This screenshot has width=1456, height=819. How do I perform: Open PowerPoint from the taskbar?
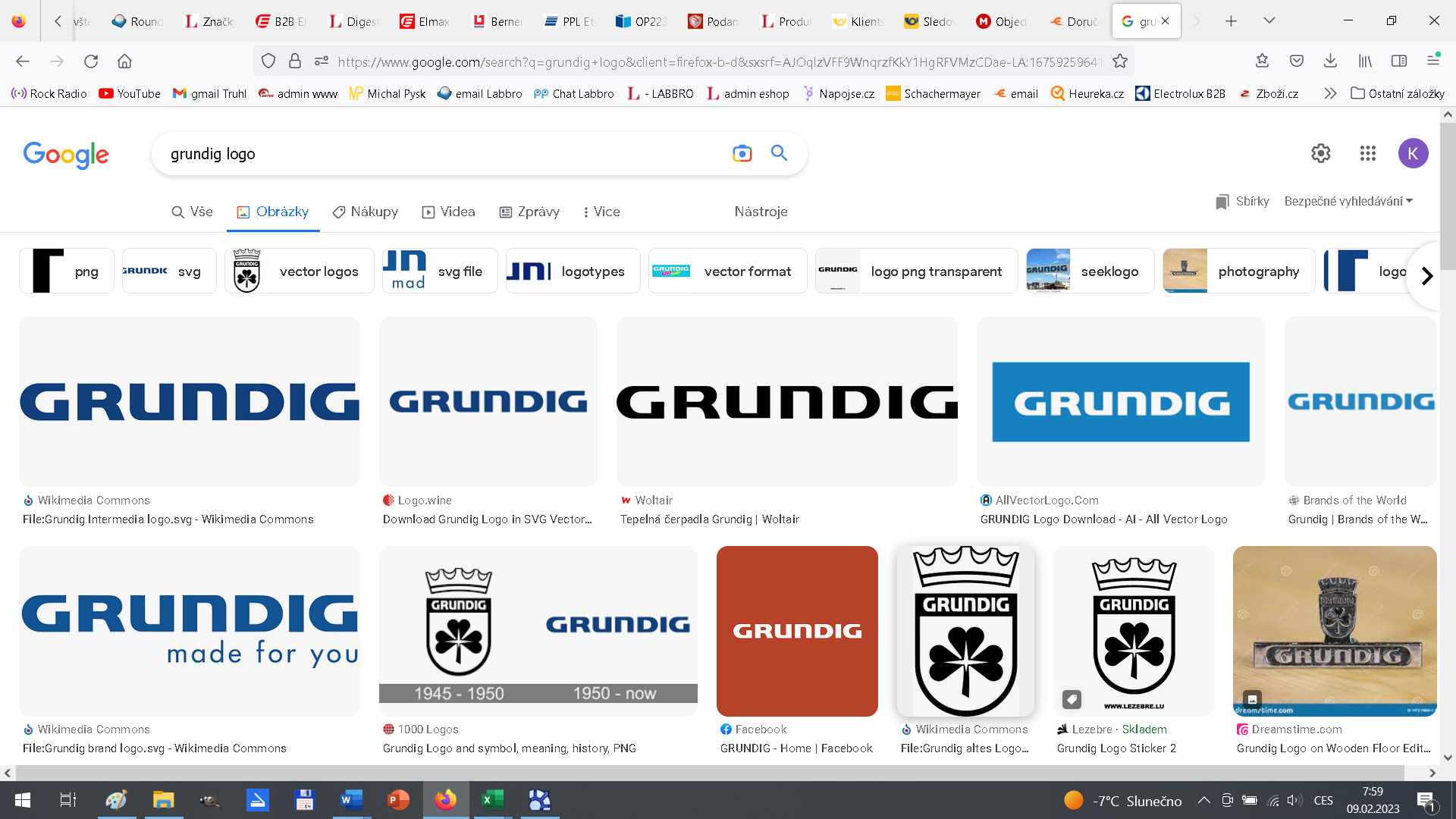398,800
